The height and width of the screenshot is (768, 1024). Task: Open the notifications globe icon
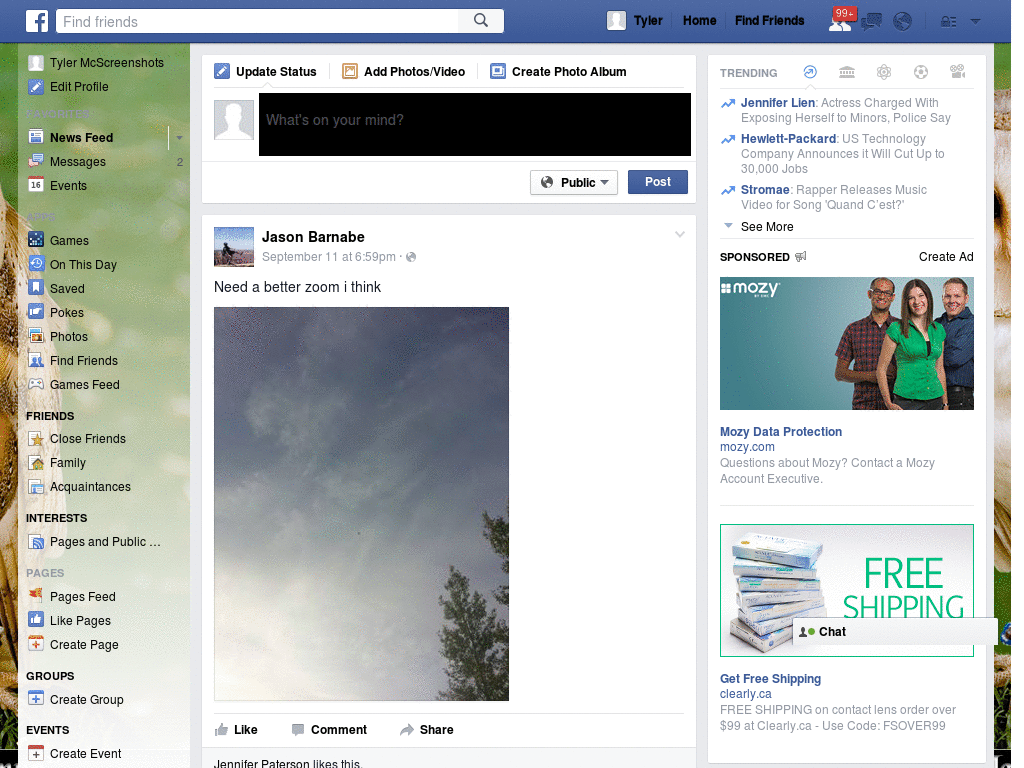(903, 22)
